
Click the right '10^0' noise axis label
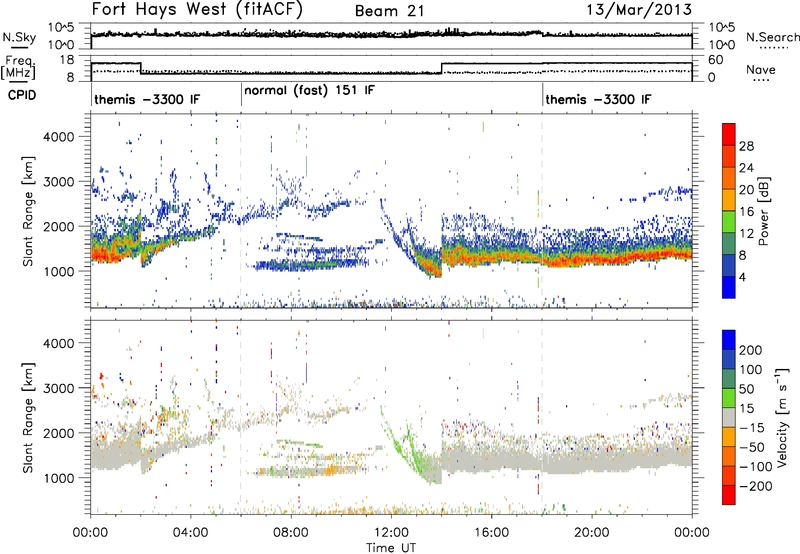pyautogui.click(x=722, y=45)
